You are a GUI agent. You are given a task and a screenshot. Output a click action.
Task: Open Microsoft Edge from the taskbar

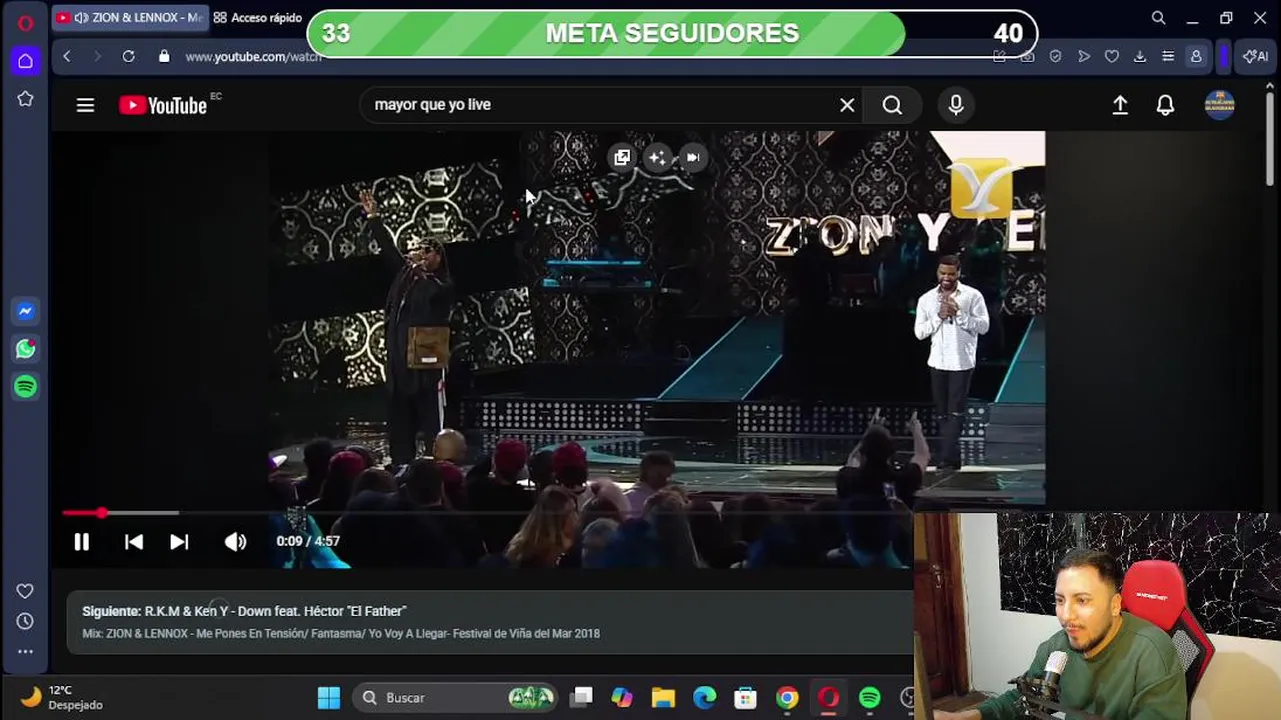(x=705, y=698)
